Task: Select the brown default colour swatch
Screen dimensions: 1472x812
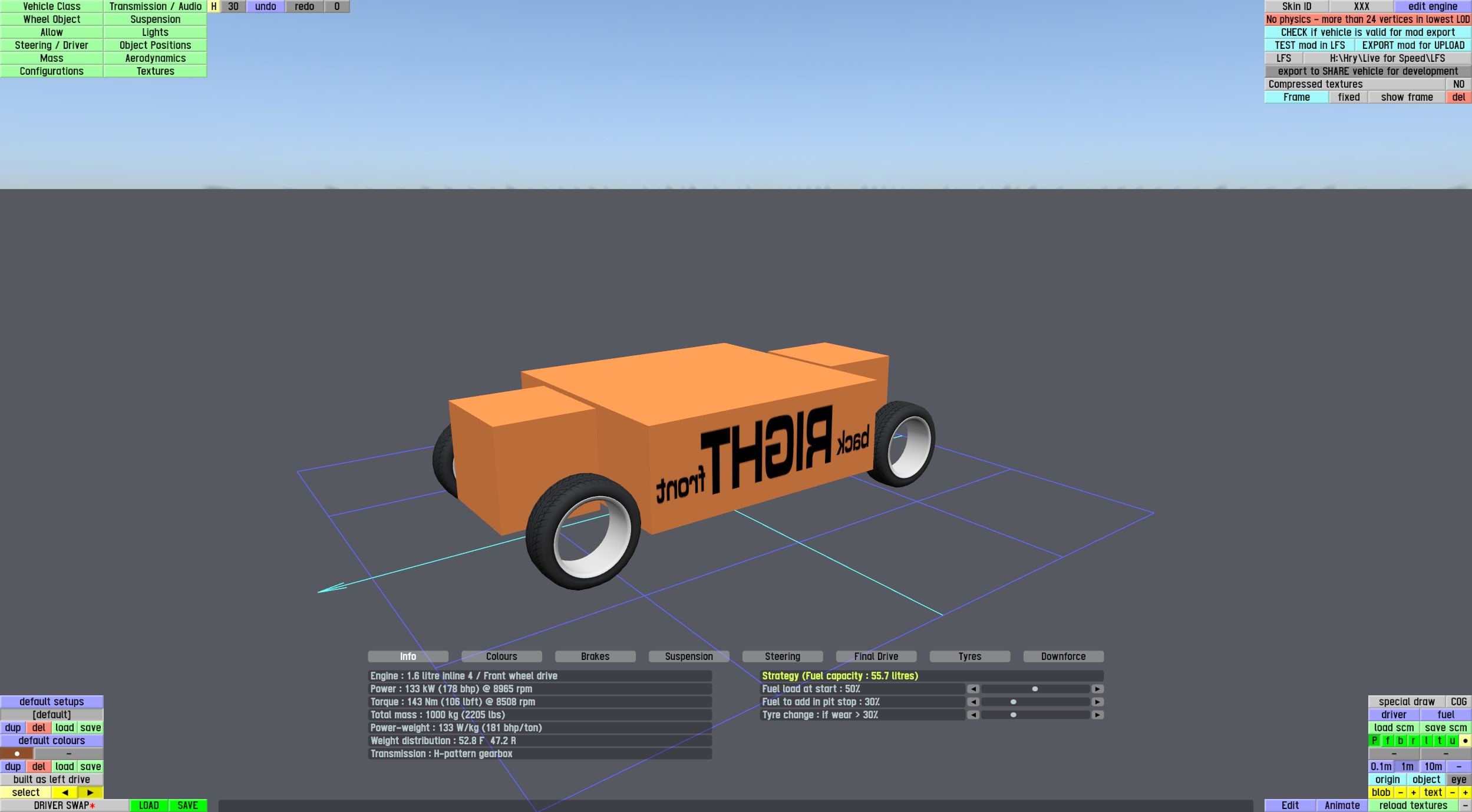Action: tap(16, 754)
